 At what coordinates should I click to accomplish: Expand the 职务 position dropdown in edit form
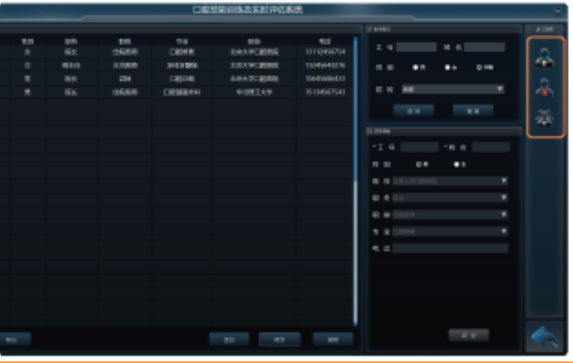click(x=450, y=198)
